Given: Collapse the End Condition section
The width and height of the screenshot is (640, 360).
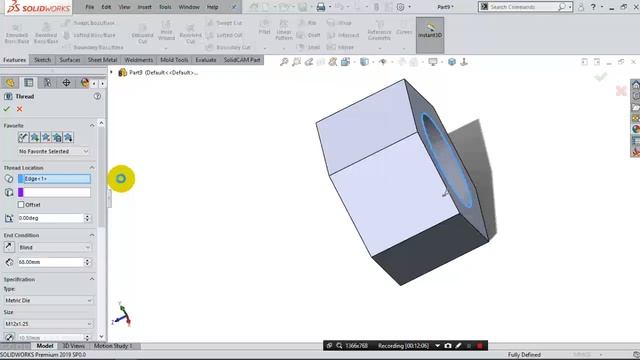Looking at the screenshot, I should click(x=92, y=235).
